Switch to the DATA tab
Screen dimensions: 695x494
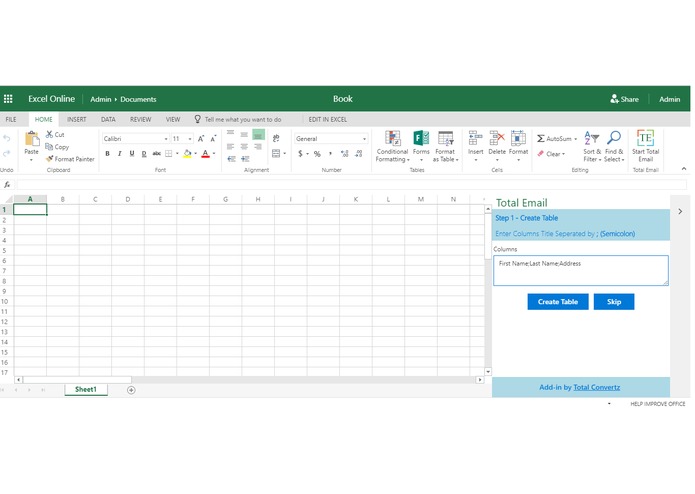[x=108, y=119]
